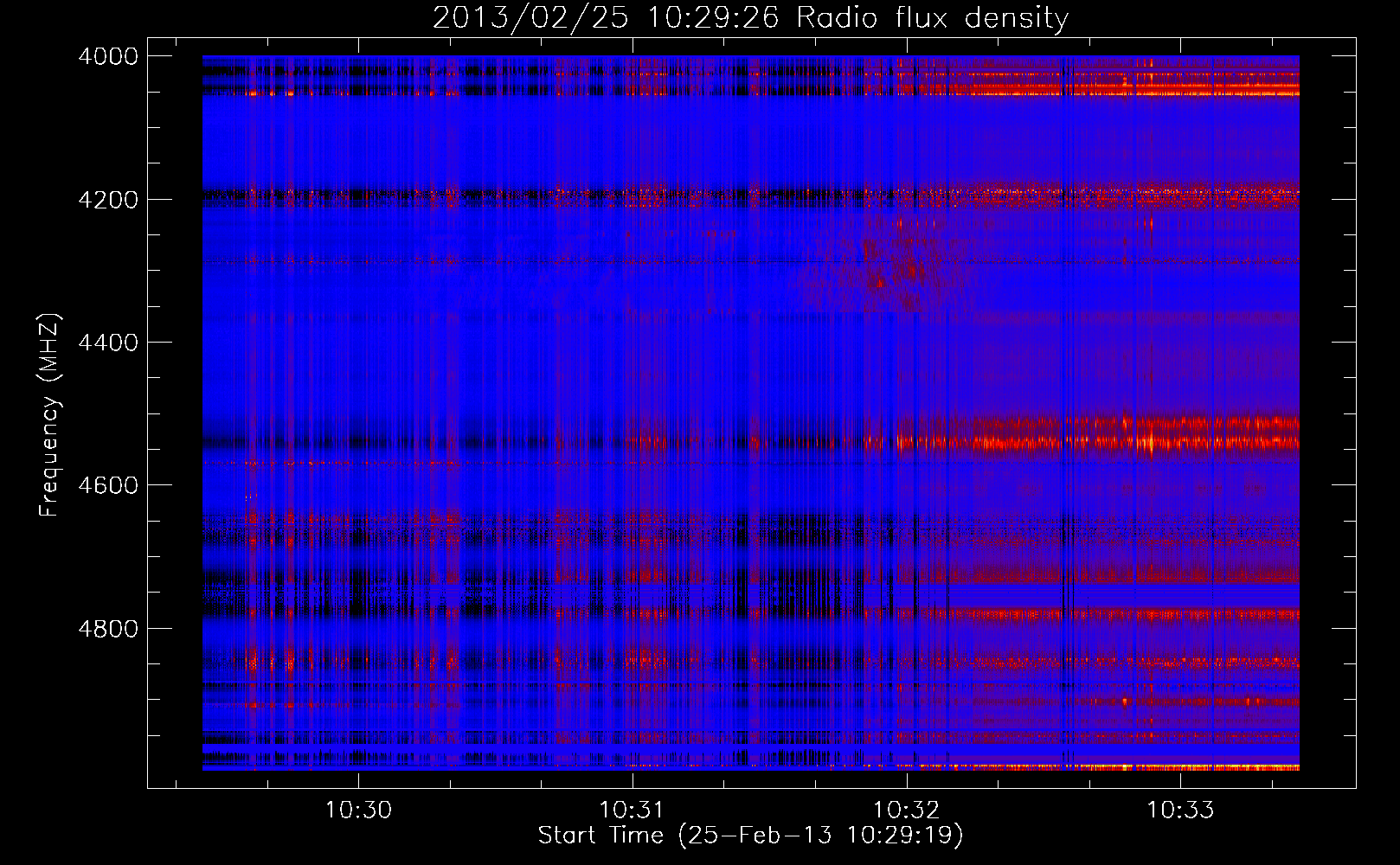
Task: Select the 4800 frequency axis label
Action: [108, 629]
